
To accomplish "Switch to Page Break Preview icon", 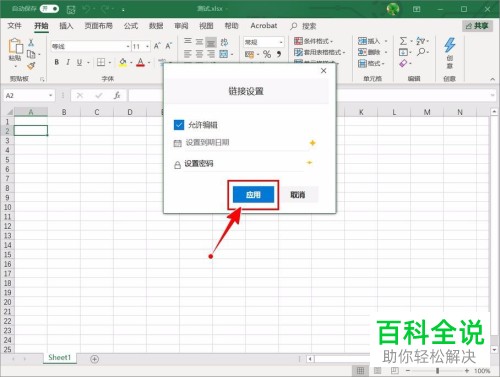I will click(394, 370).
